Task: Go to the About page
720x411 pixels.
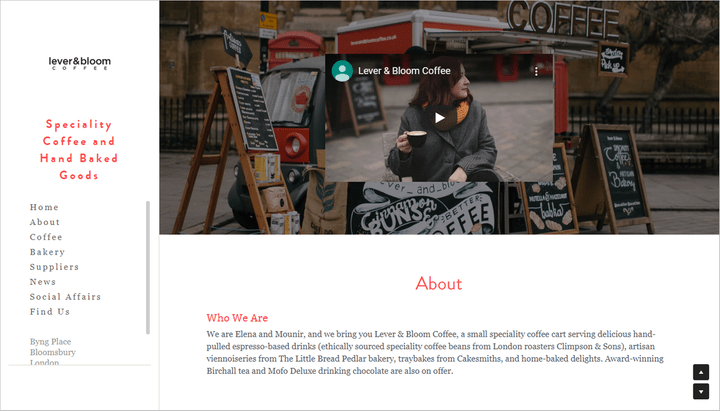Action: pyautogui.click(x=45, y=222)
